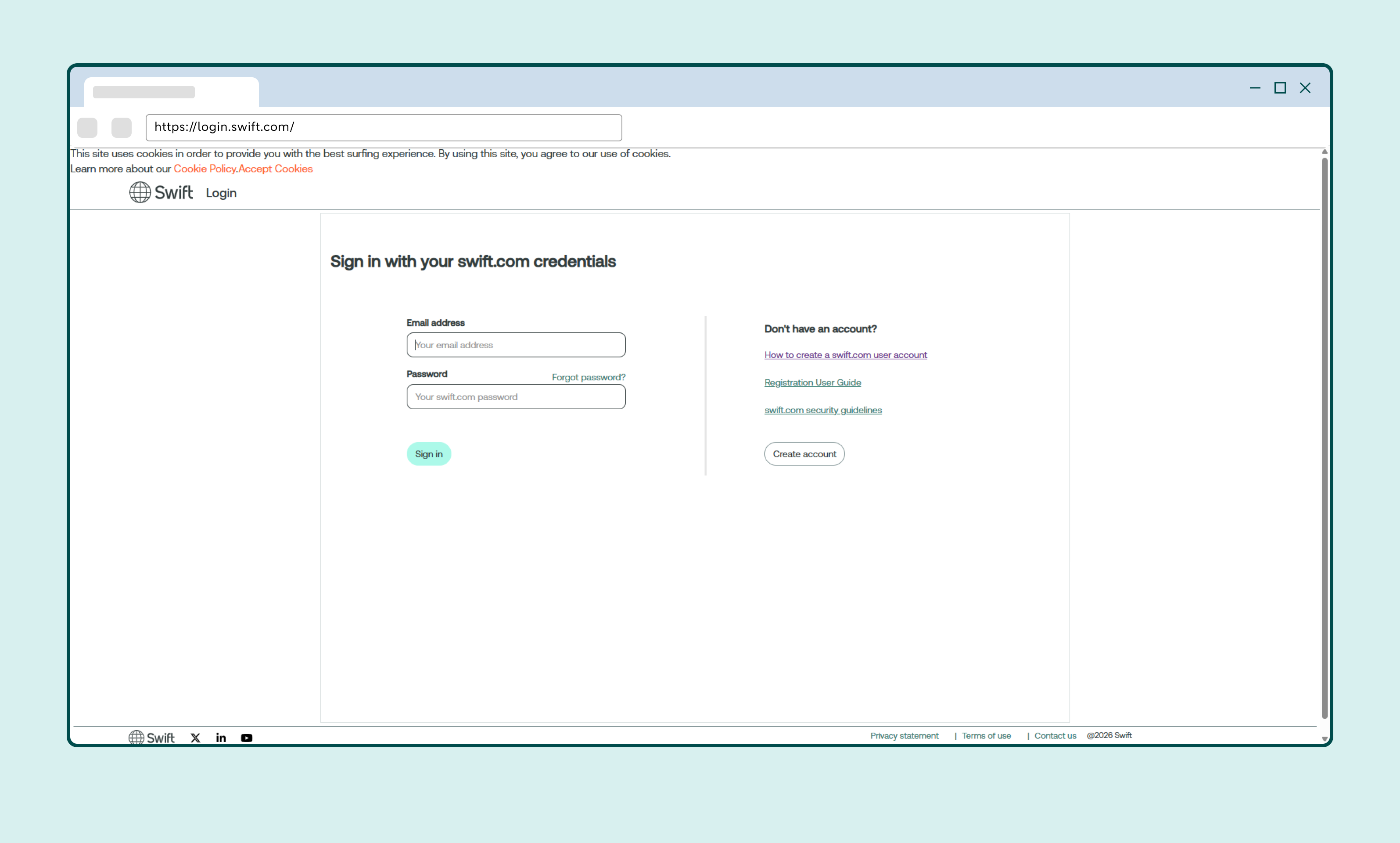This screenshot has height=843, width=1400.
Task: Click the 'Password' field label
Action: pos(427,374)
